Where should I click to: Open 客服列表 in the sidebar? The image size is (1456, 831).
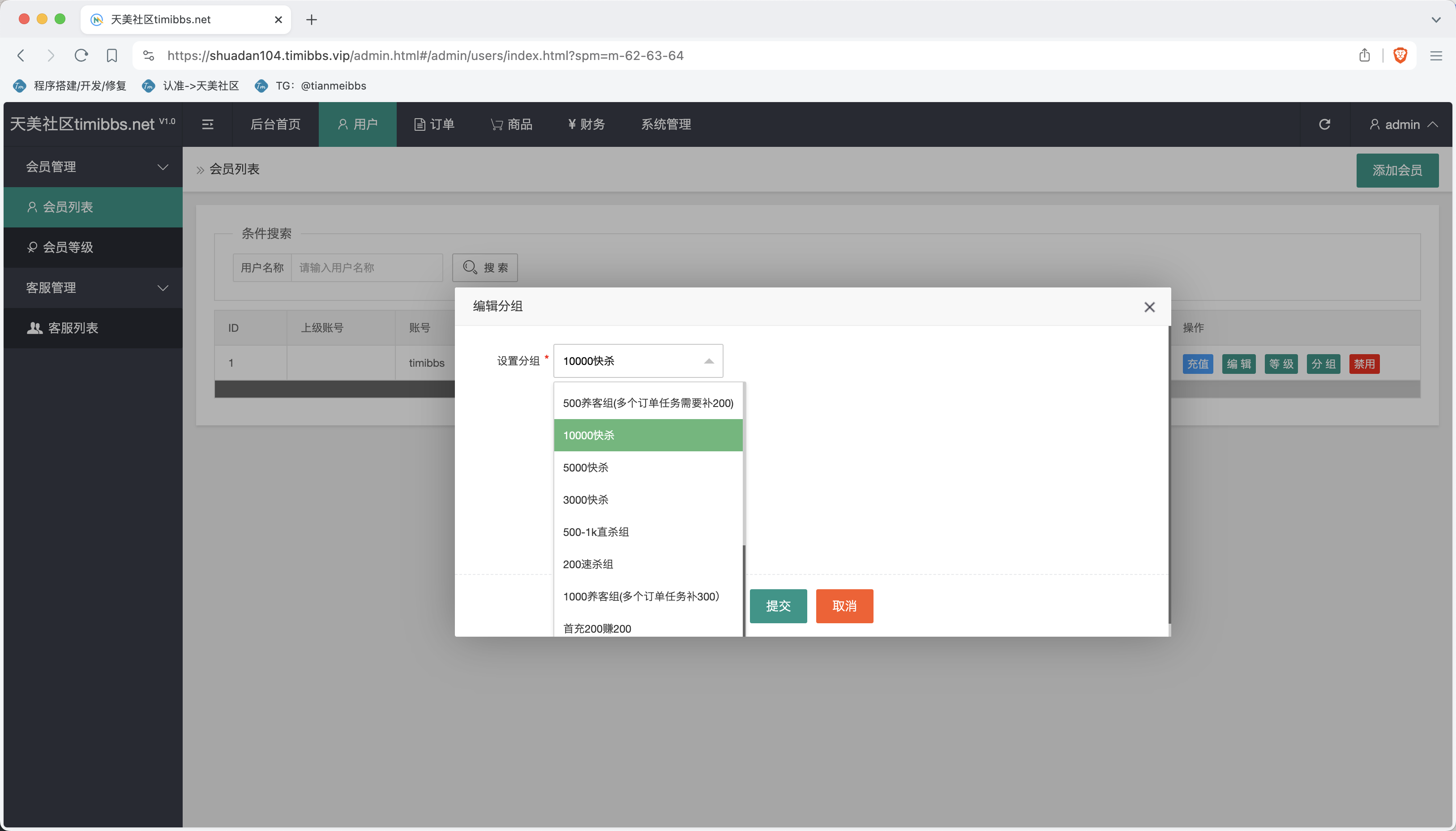[73, 328]
